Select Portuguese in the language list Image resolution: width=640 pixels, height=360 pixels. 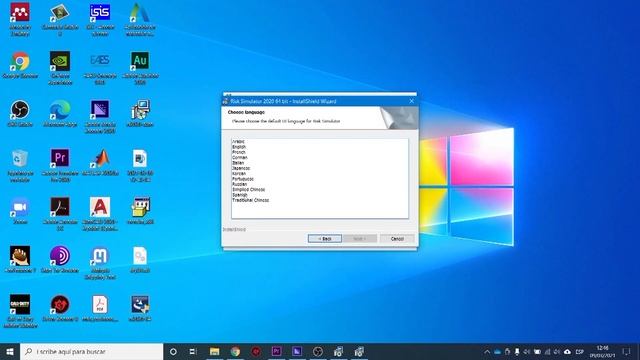coord(243,179)
